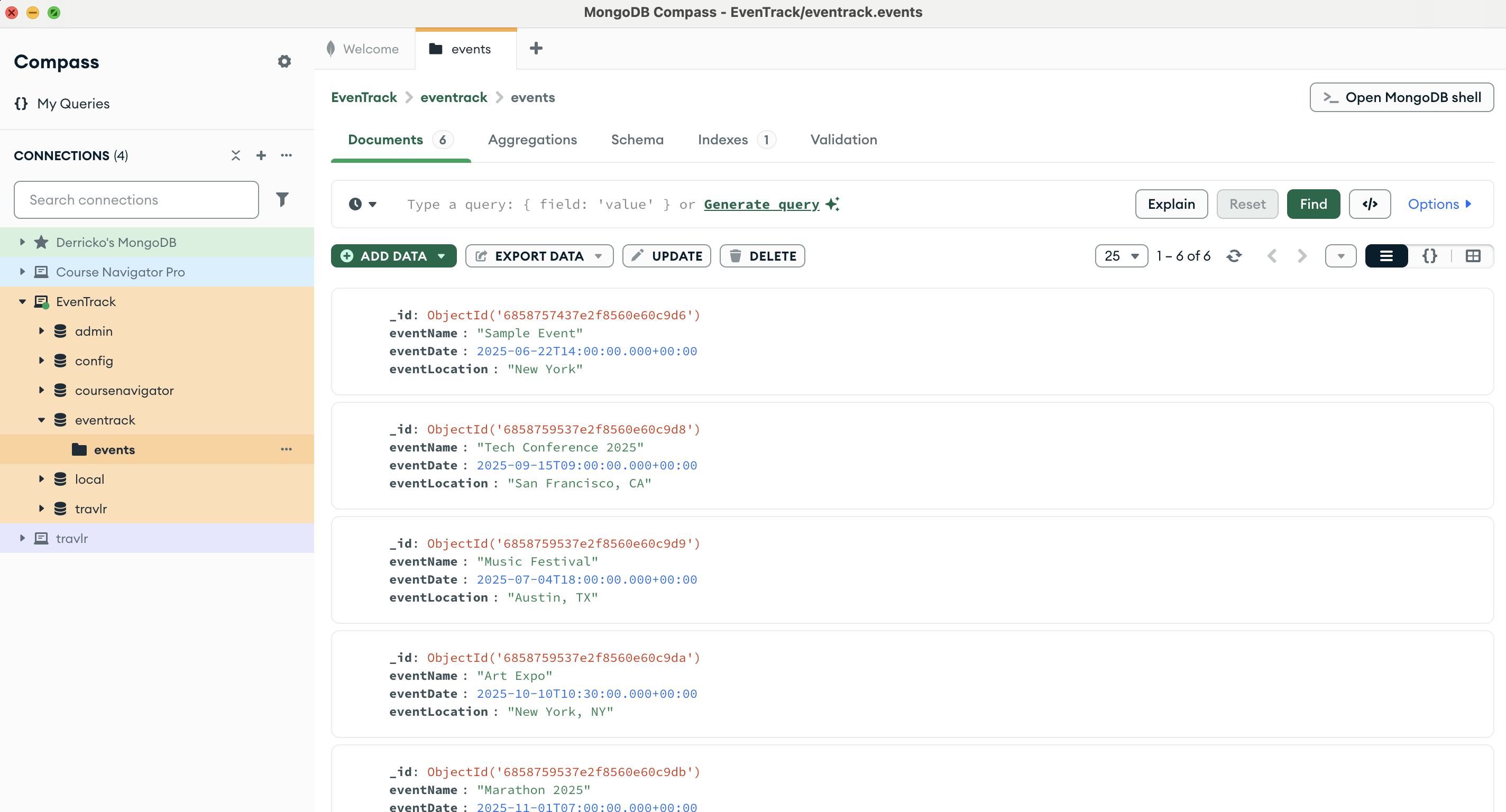Expand query Options
Screen dimensions: 1506x812
[x=1439, y=204]
